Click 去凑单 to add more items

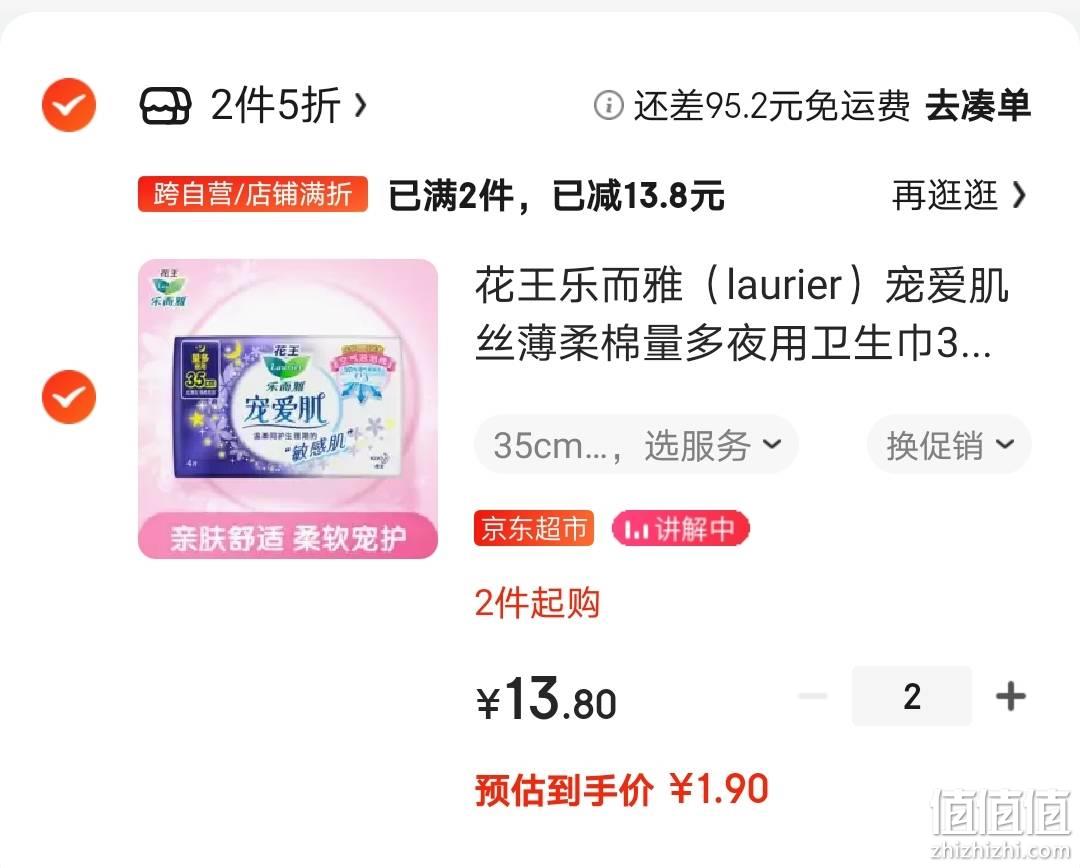pyautogui.click(x=977, y=106)
